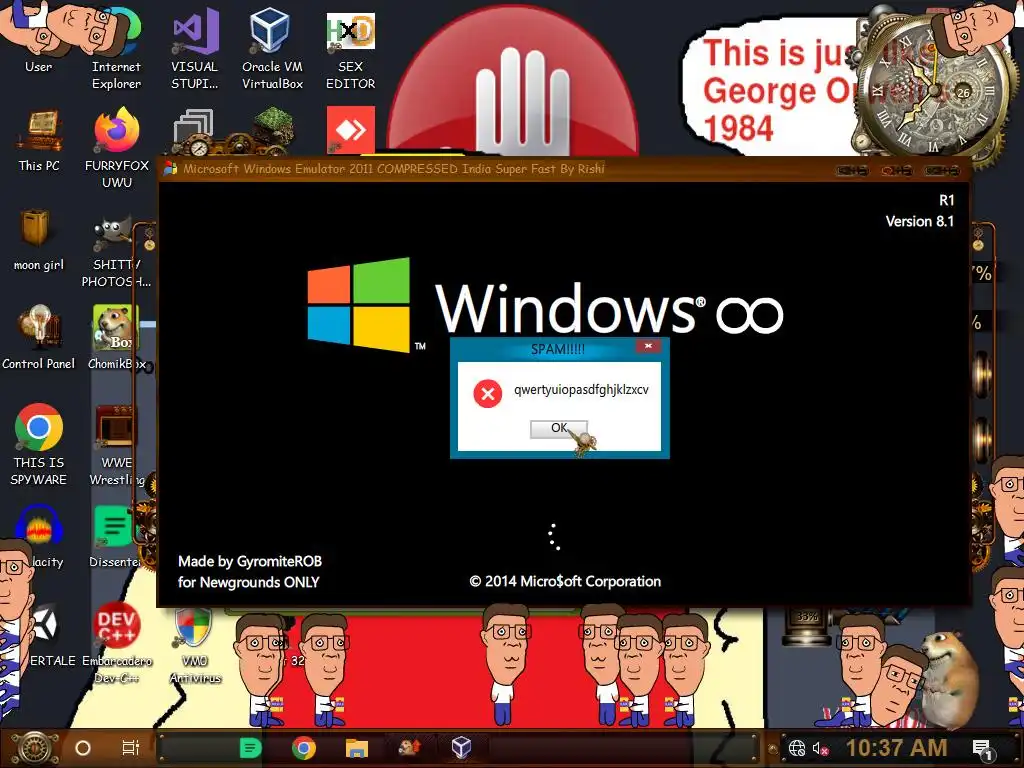The width and height of the screenshot is (1024, 768).
Task: Open the notification center speech bubble
Action: pyautogui.click(x=983, y=749)
